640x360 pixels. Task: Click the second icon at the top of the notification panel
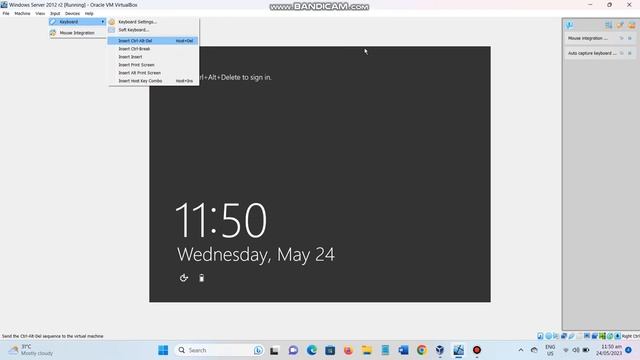coord(620,25)
